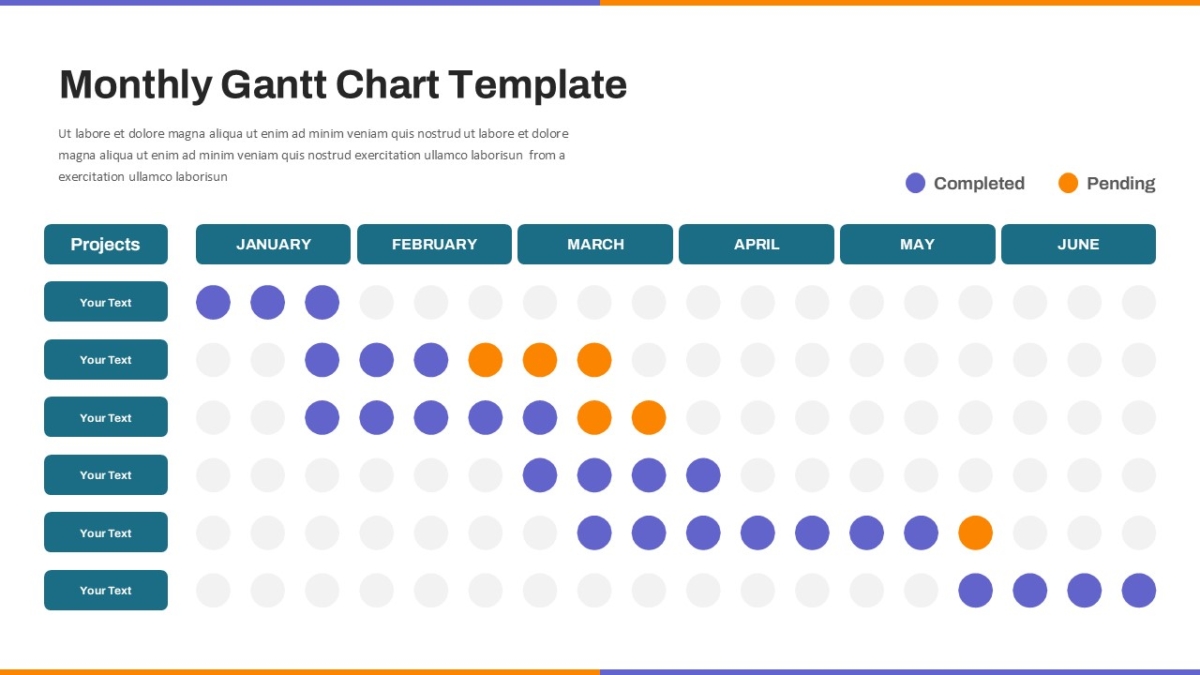Click the orange Pending legend dot
This screenshot has height=675, width=1200.
tap(1068, 183)
